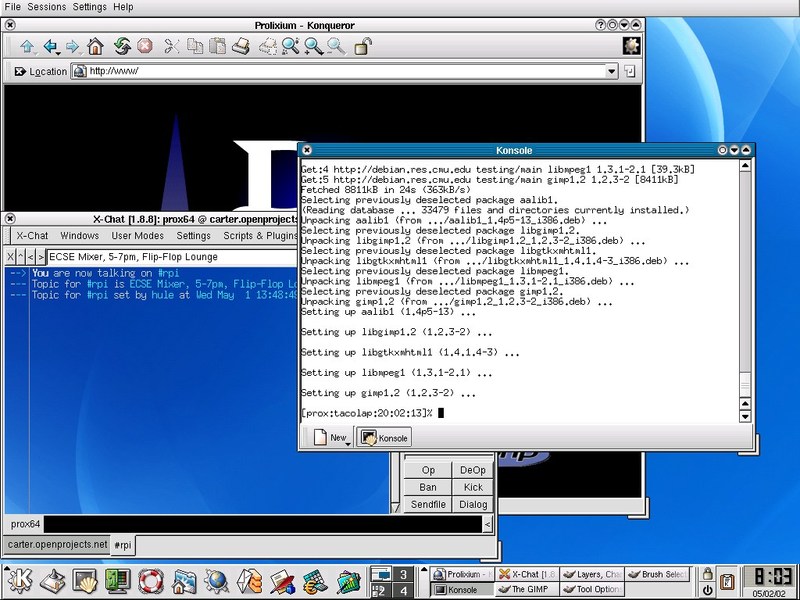Click the Print Frame icon in Konqueror
Viewport: 800px width, 600px height.
click(x=267, y=46)
